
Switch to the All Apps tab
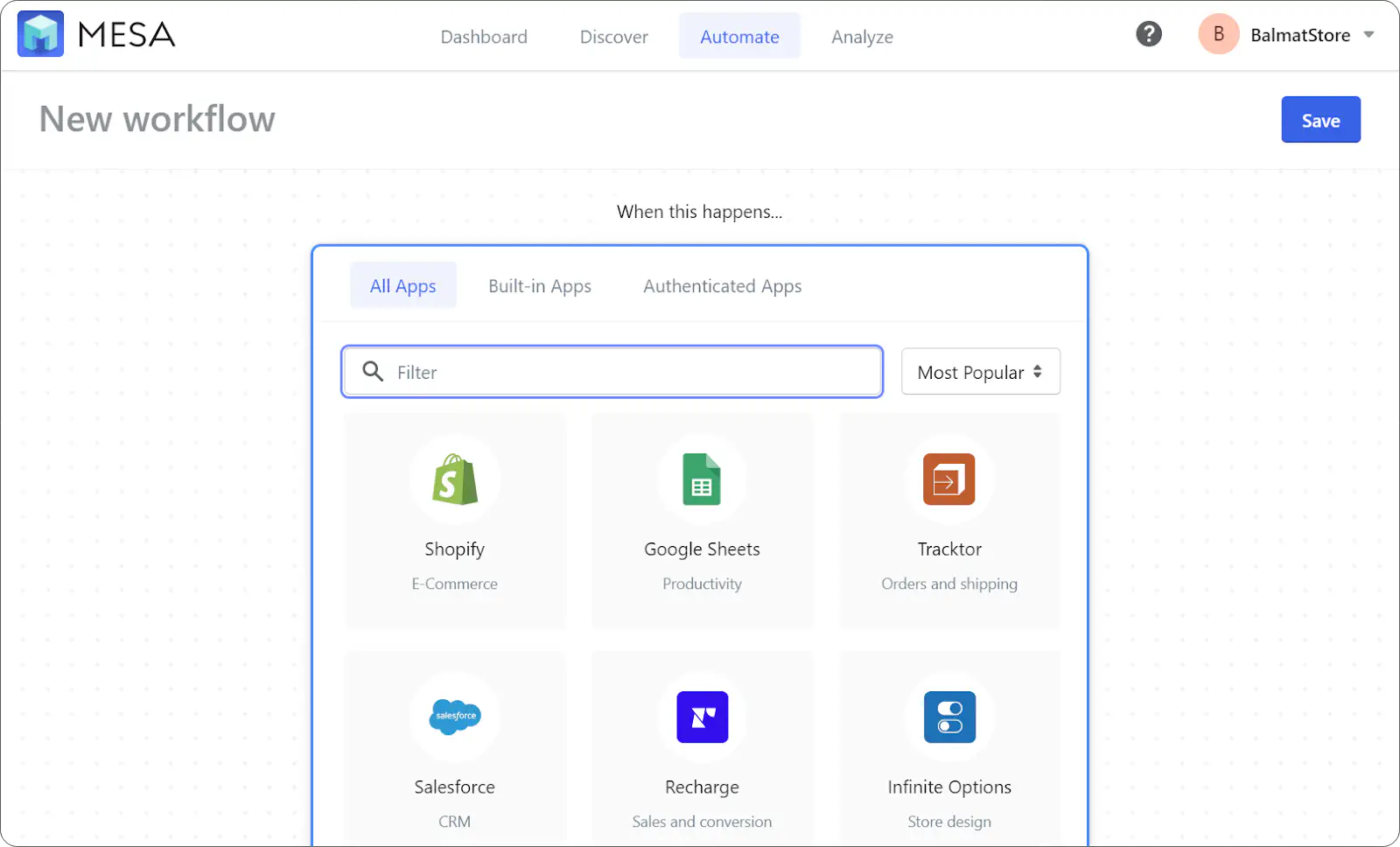click(x=403, y=285)
